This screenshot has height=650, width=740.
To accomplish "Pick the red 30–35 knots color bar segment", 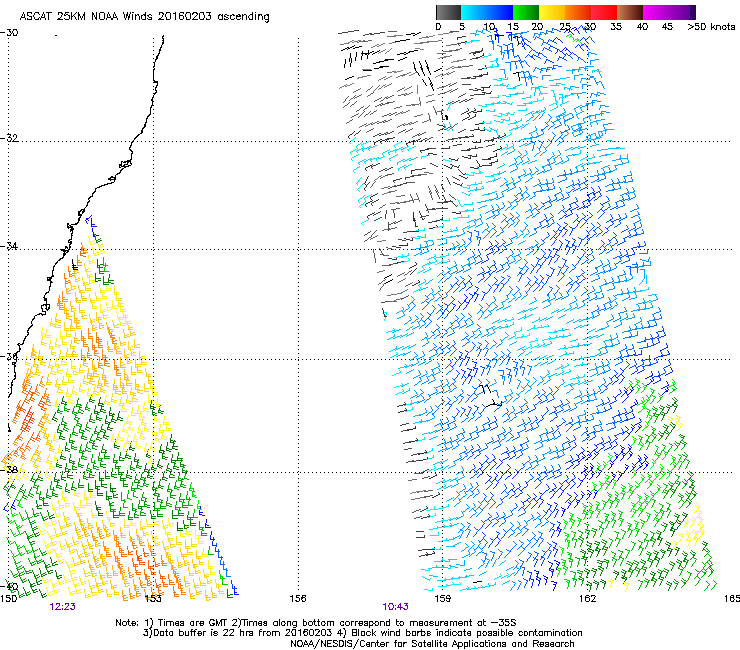I will [604, 12].
